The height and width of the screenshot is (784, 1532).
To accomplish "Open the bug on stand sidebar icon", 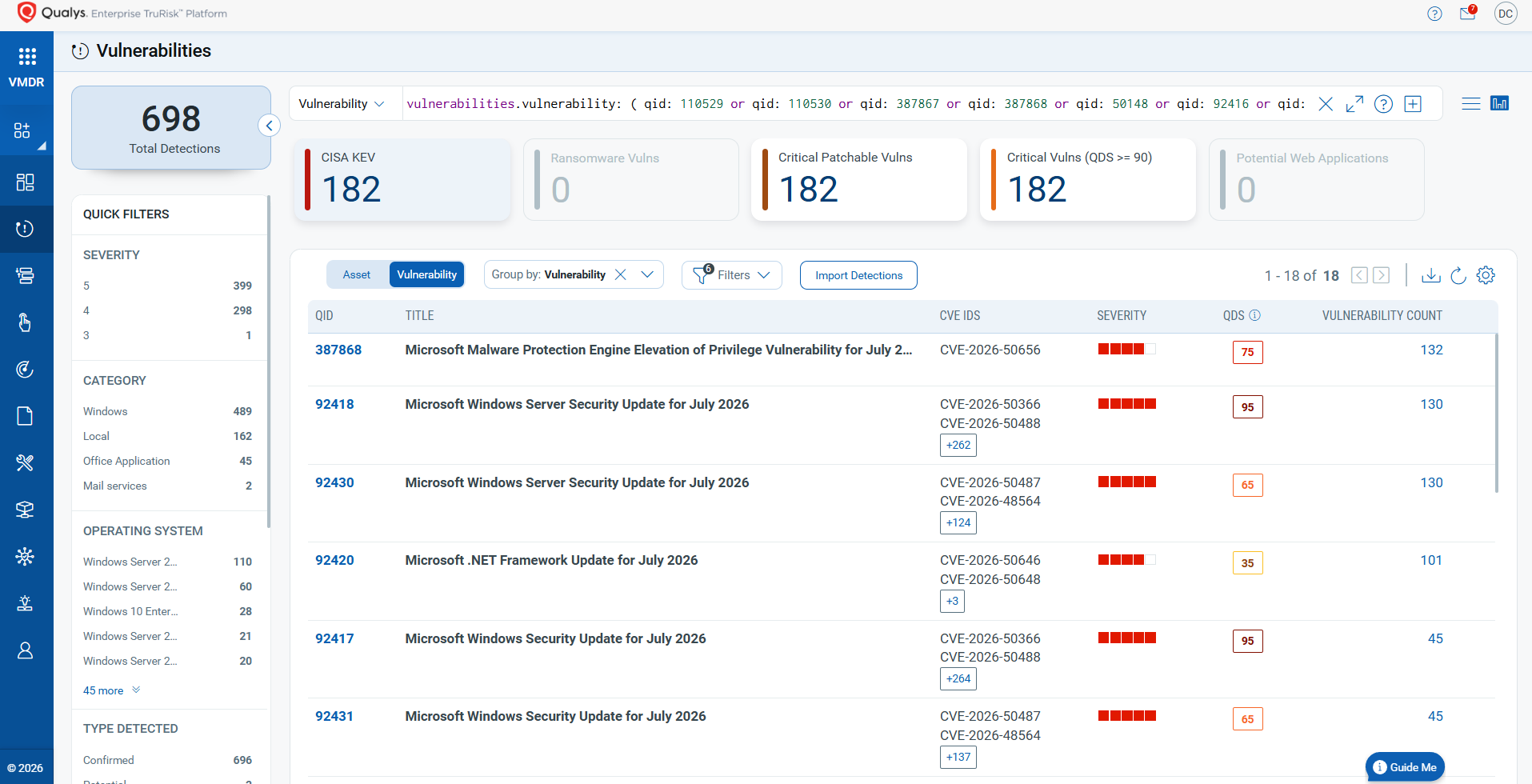I will (x=25, y=603).
